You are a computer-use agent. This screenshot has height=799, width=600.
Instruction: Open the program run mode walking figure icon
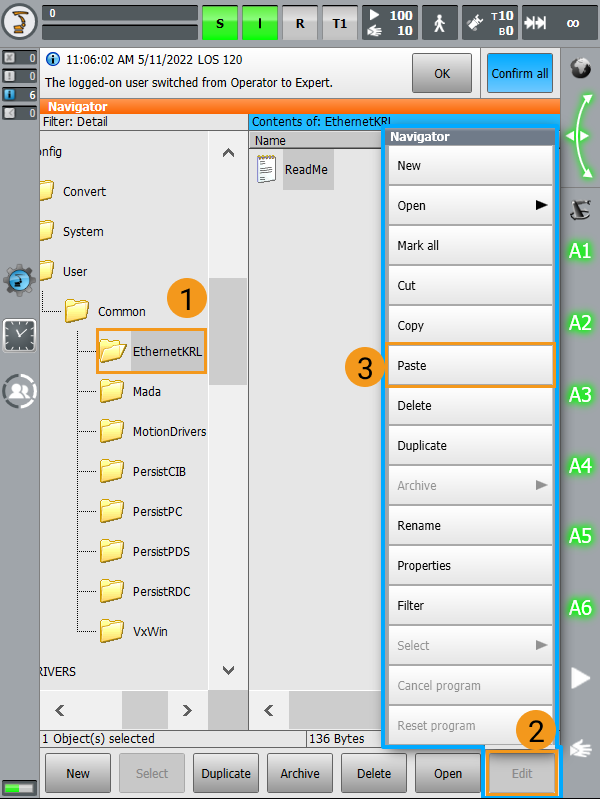[x=439, y=23]
